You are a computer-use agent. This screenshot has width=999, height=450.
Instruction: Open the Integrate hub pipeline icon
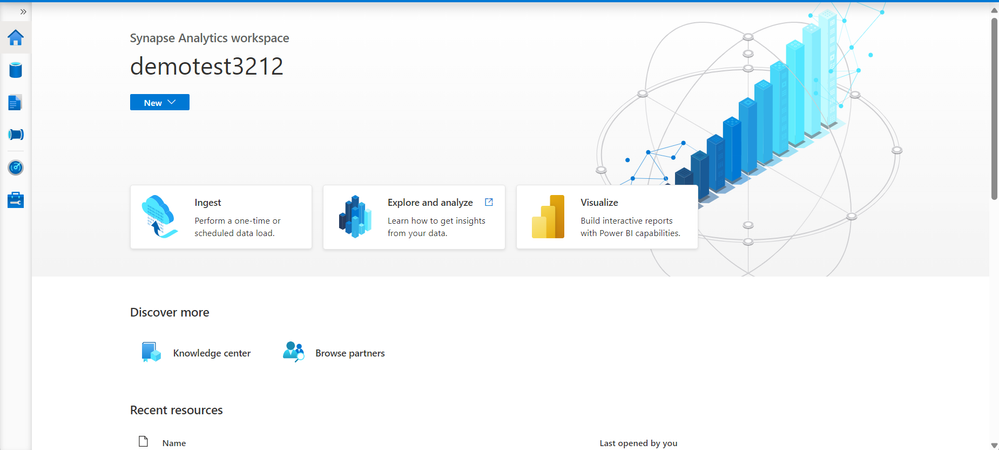[x=15, y=134]
